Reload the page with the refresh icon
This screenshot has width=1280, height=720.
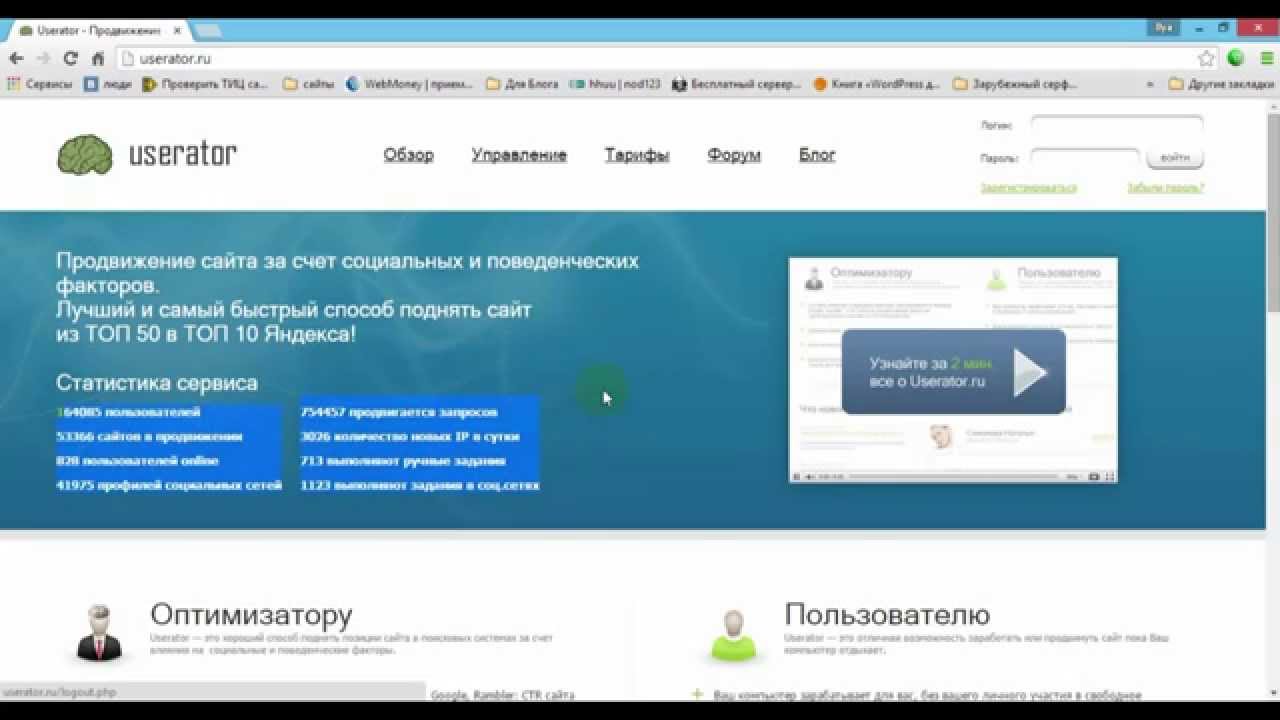click(70, 59)
